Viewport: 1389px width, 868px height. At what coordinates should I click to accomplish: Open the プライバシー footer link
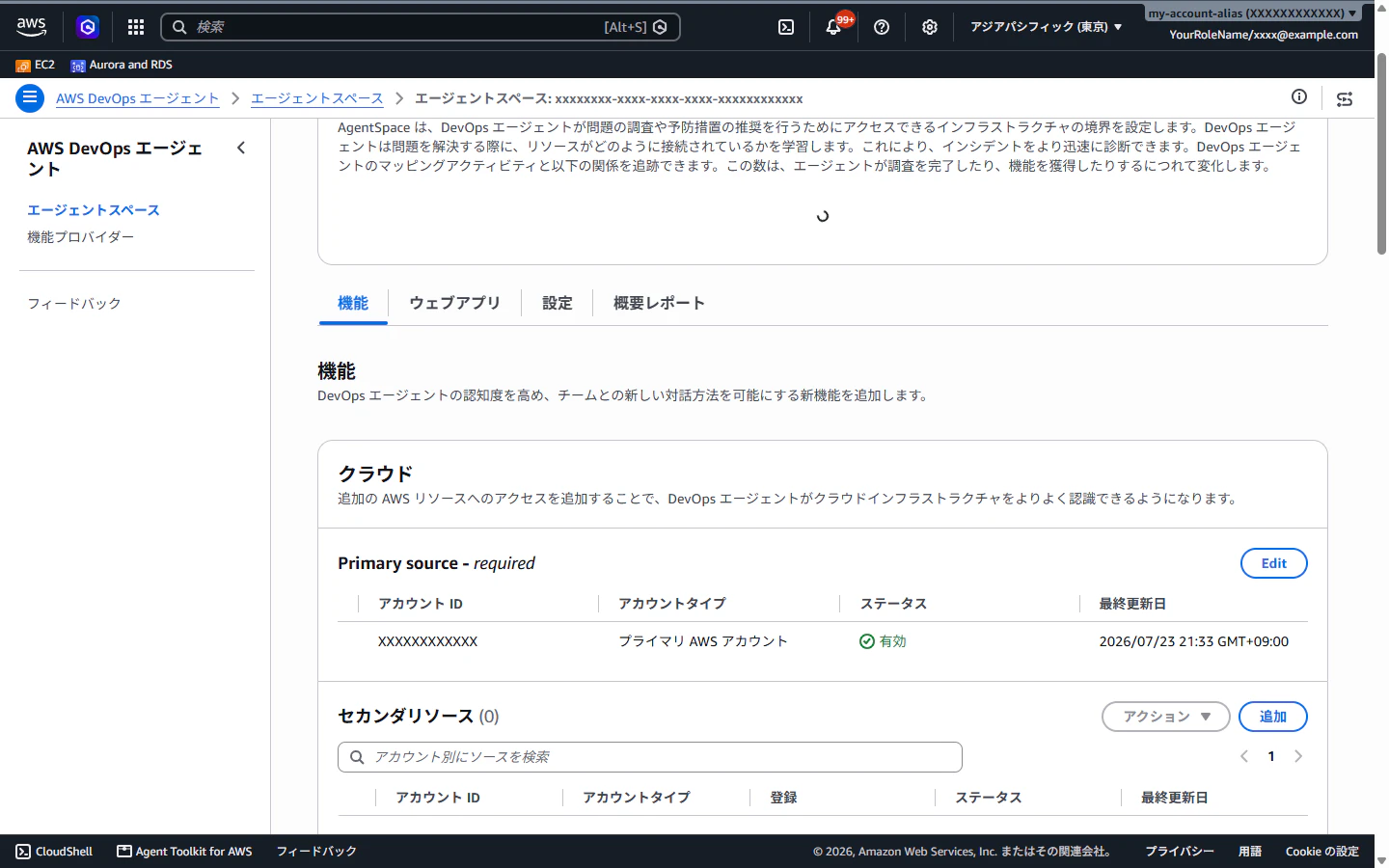pyautogui.click(x=1180, y=852)
